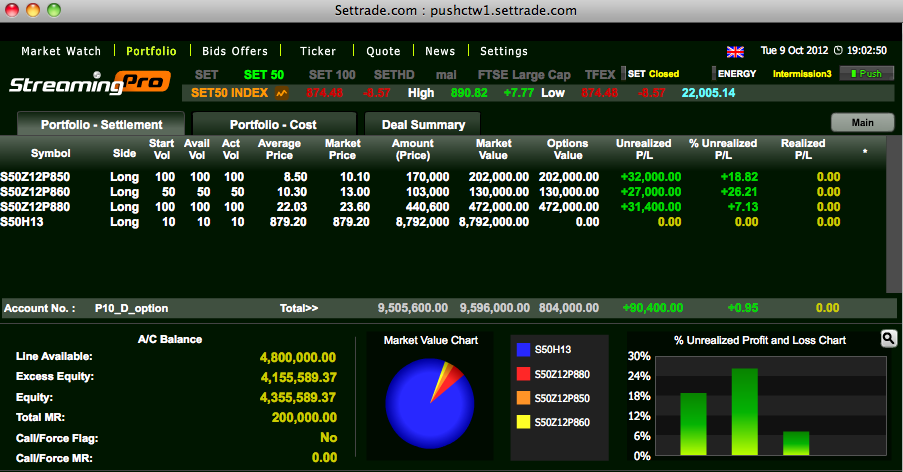Click account number P10_D_option
This screenshot has height=472, width=903.
coord(131,309)
